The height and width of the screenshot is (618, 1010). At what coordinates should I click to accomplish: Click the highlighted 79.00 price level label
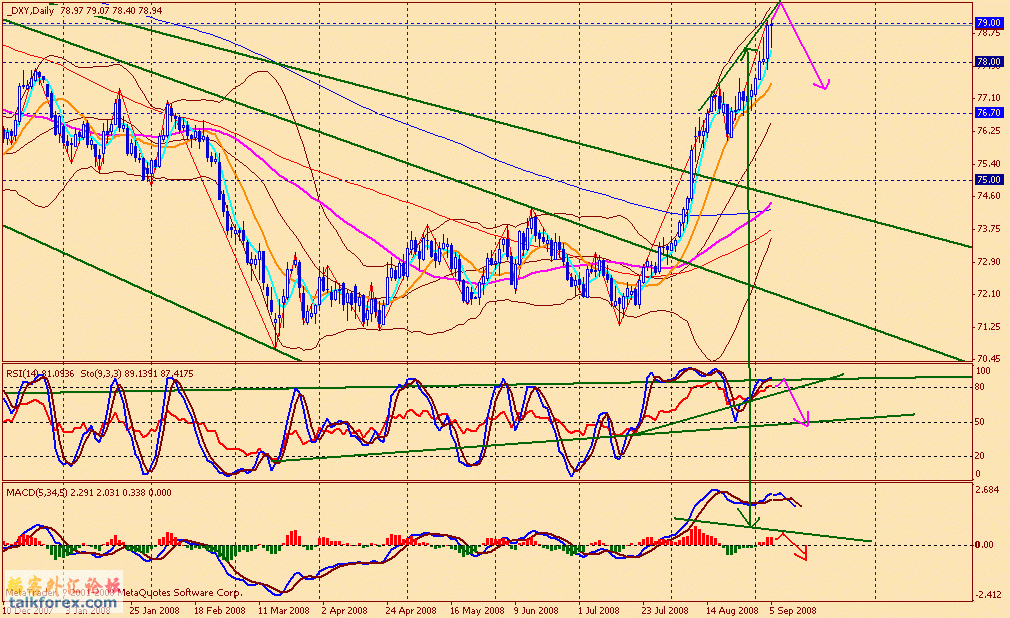click(x=989, y=23)
